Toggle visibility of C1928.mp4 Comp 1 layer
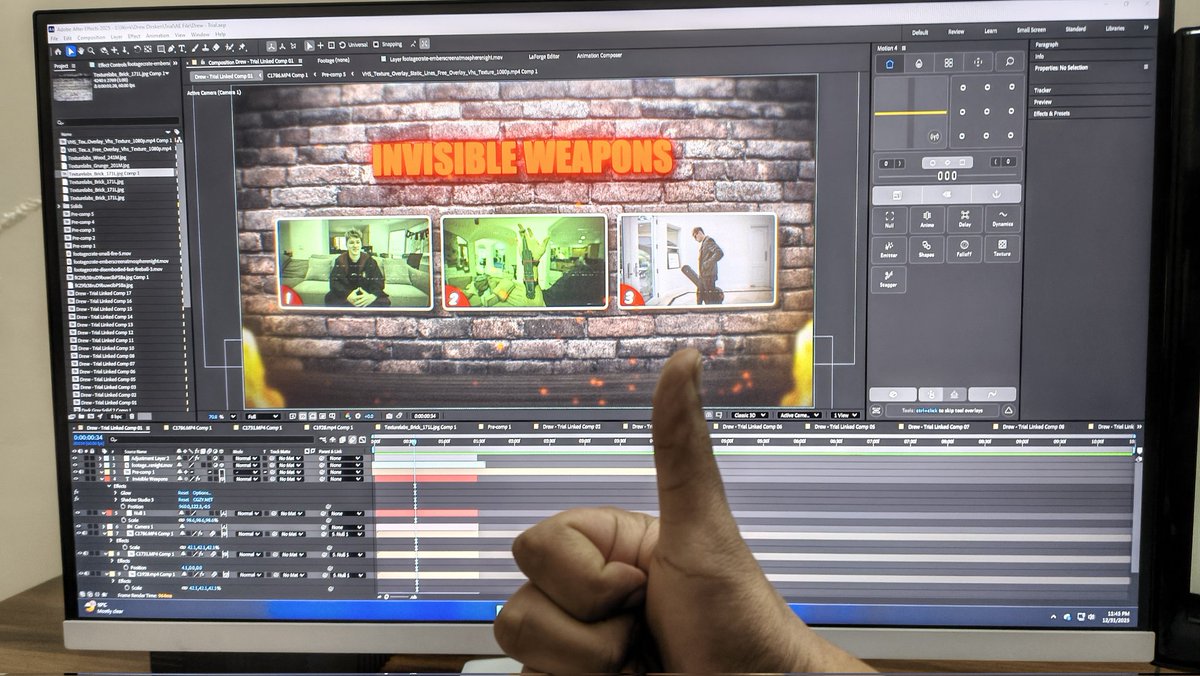 click(x=81, y=574)
